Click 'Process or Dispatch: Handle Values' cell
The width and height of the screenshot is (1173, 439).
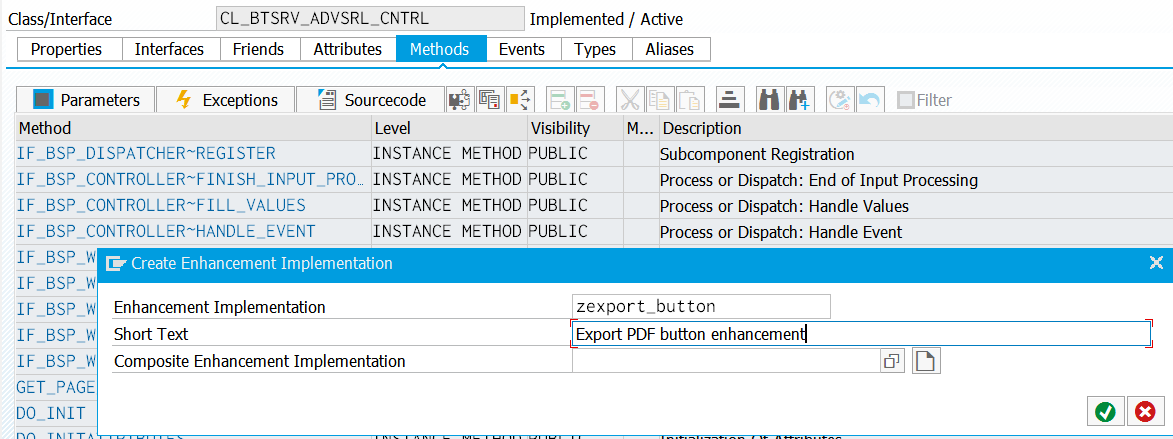(784, 206)
